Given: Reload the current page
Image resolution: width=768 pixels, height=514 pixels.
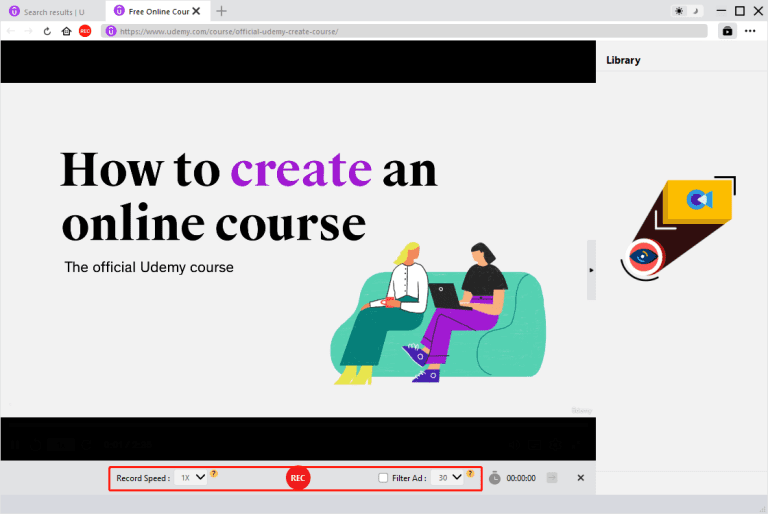Looking at the screenshot, I should (47, 31).
